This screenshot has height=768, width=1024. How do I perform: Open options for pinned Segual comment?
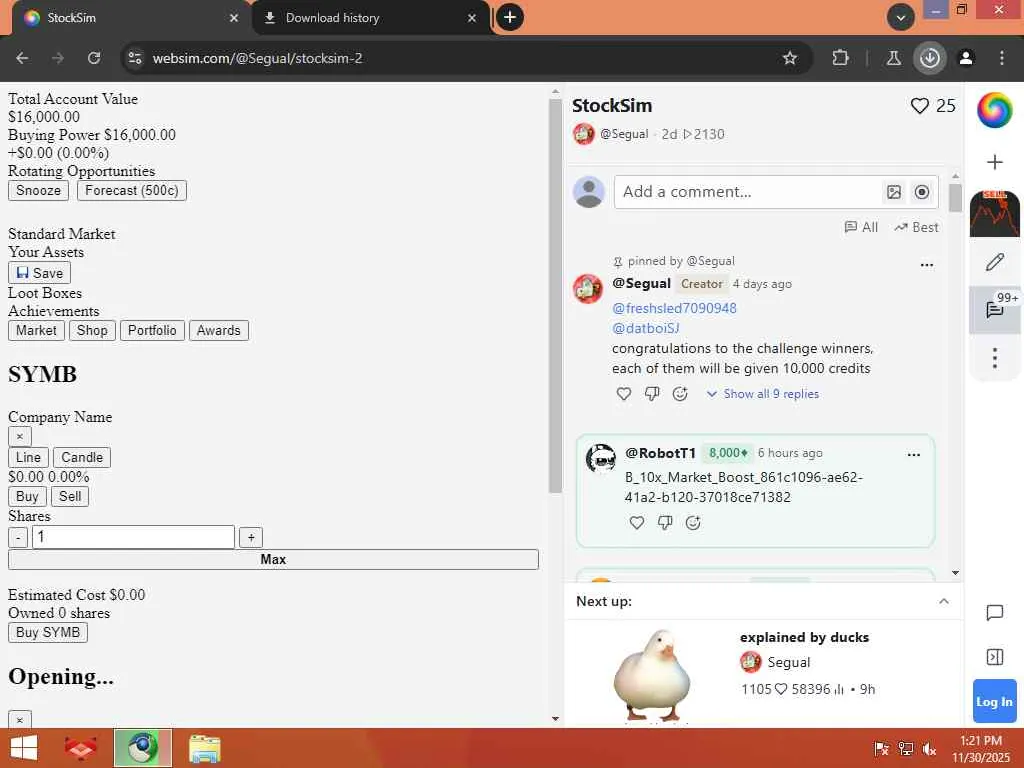[x=927, y=265]
